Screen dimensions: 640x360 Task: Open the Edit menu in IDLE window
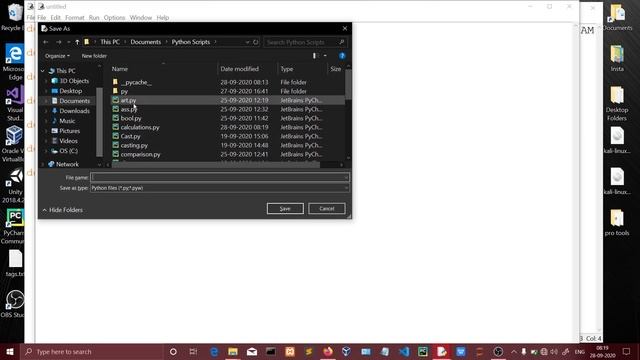click(x=56, y=18)
